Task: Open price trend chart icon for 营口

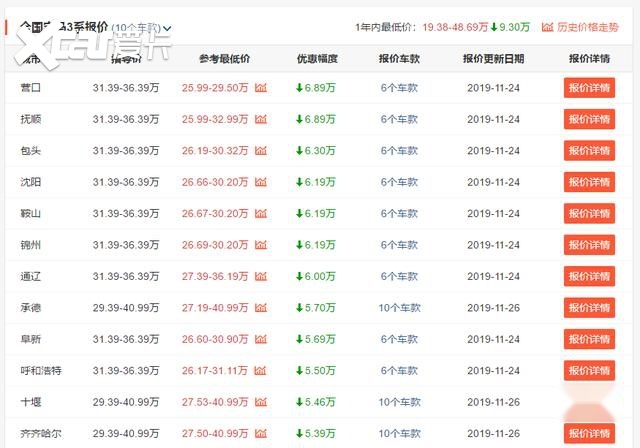Action: pos(261,87)
